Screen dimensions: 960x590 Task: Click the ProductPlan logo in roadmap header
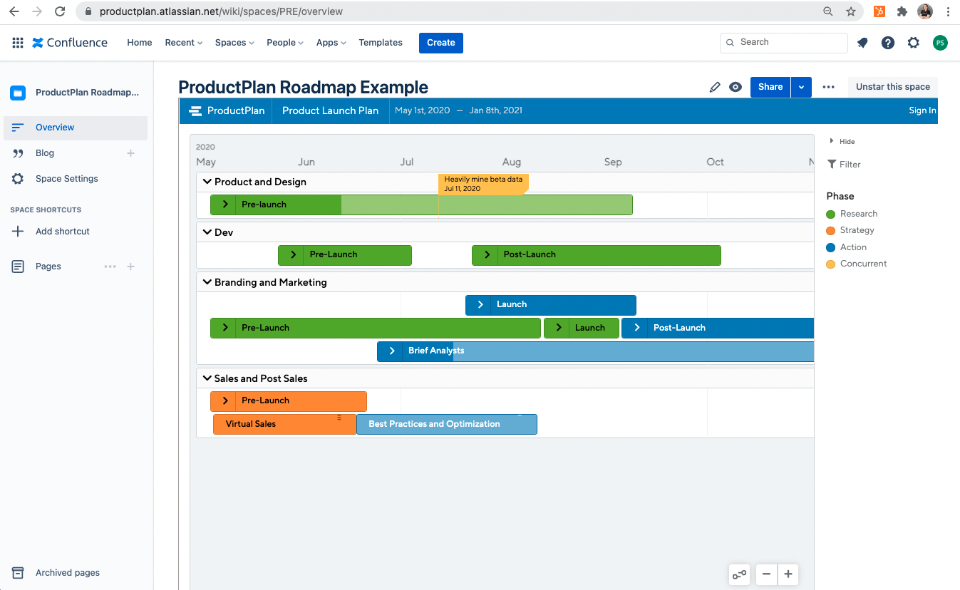click(x=227, y=111)
